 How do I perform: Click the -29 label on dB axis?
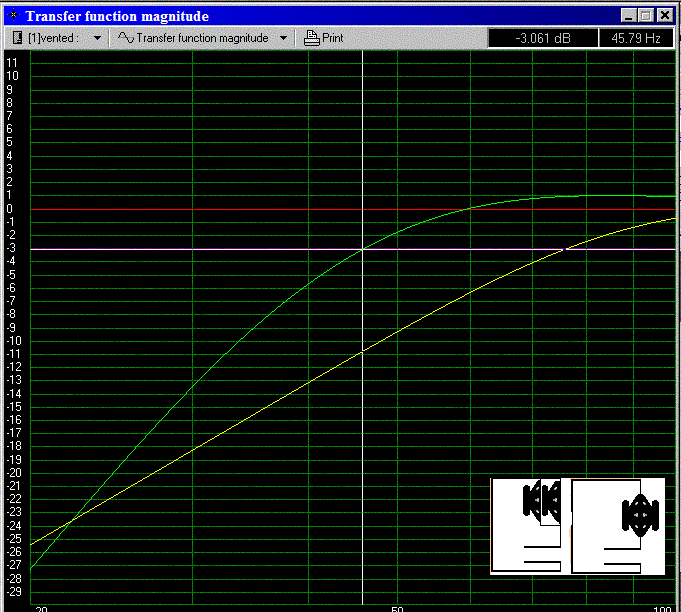pos(14,592)
